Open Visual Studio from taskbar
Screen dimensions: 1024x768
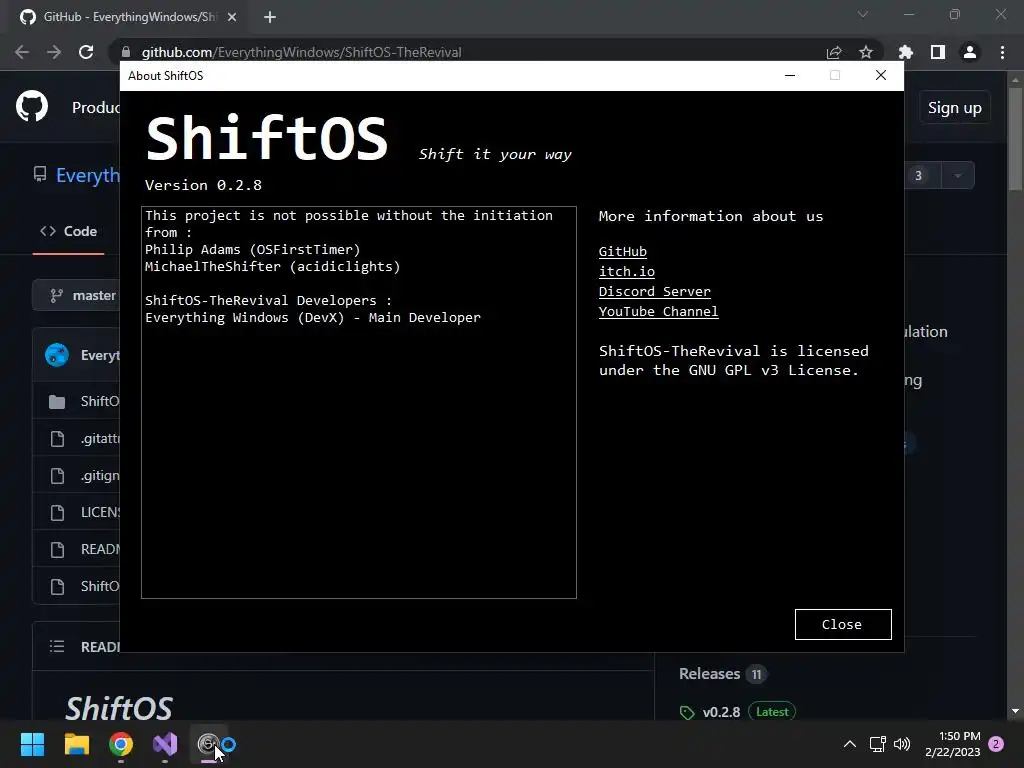165,744
